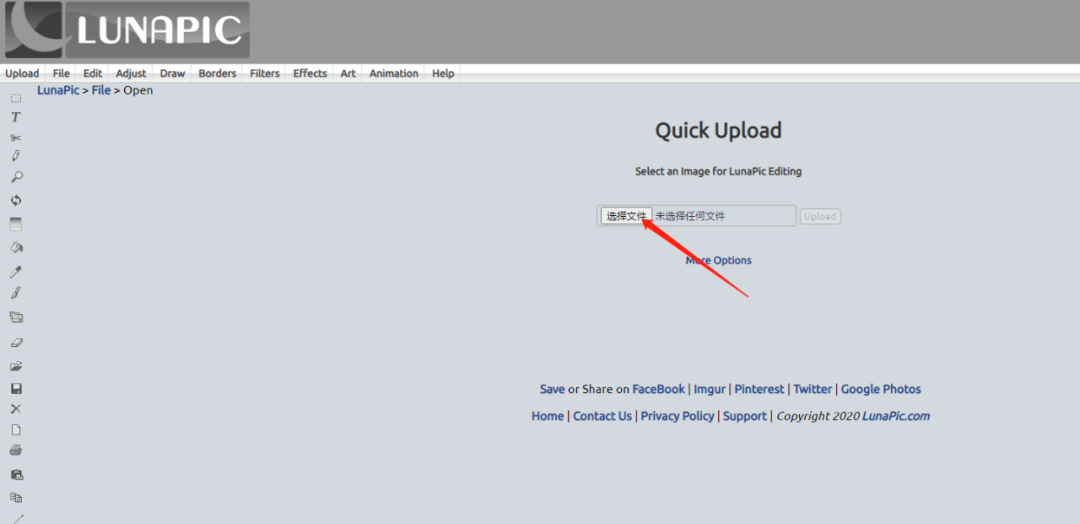1080x524 pixels.
Task: Click the 选择文件 choose file button
Action: pos(626,216)
